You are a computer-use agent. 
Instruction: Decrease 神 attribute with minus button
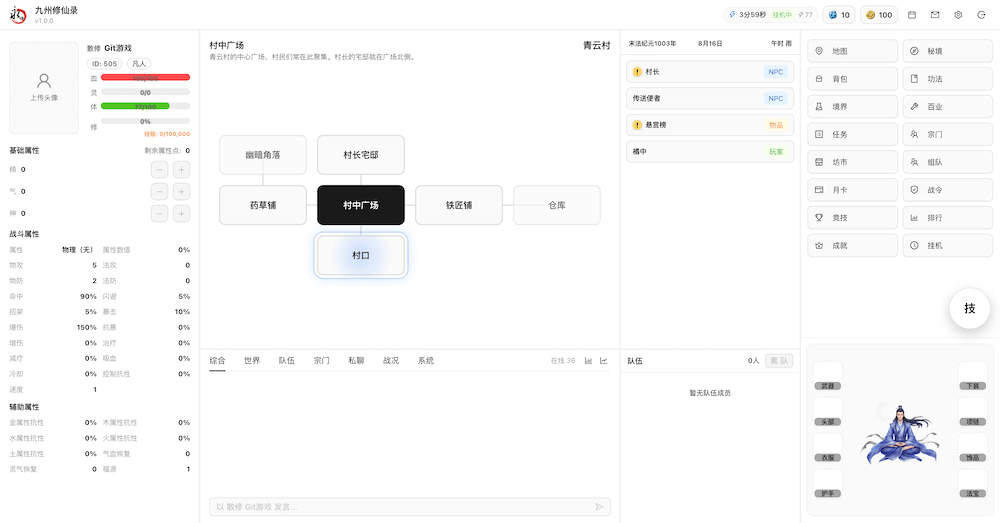[160, 213]
